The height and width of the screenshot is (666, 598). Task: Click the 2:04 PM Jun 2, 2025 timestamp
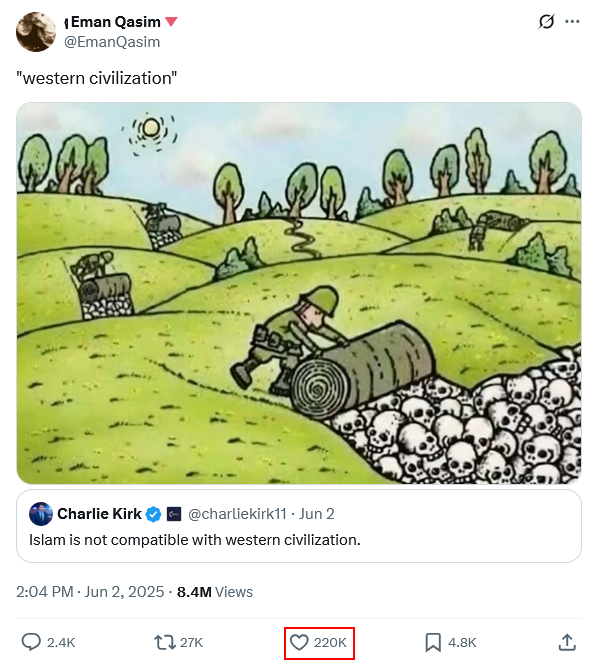tap(90, 592)
